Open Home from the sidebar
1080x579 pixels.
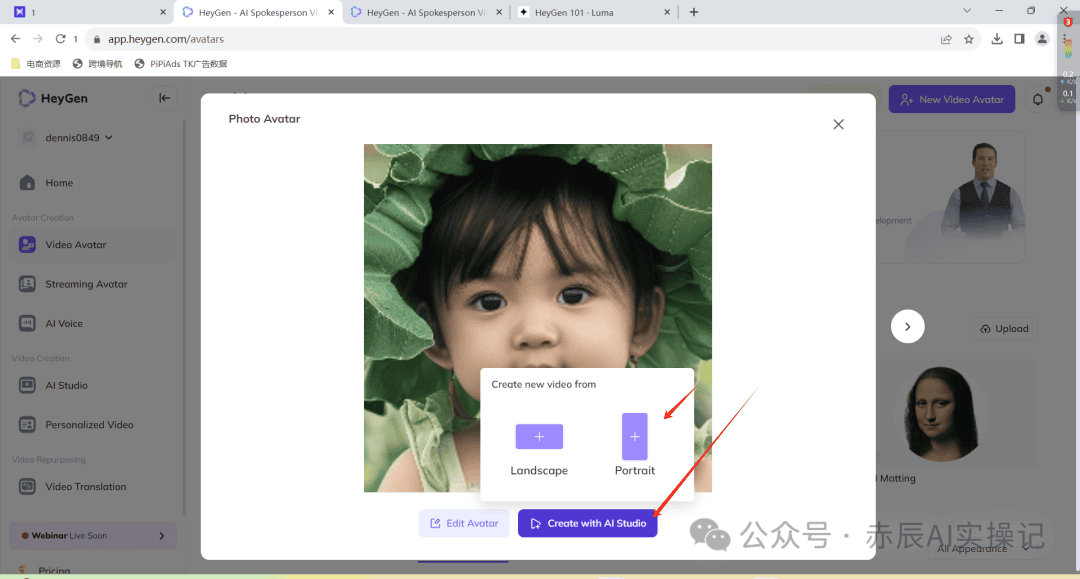click(60, 182)
